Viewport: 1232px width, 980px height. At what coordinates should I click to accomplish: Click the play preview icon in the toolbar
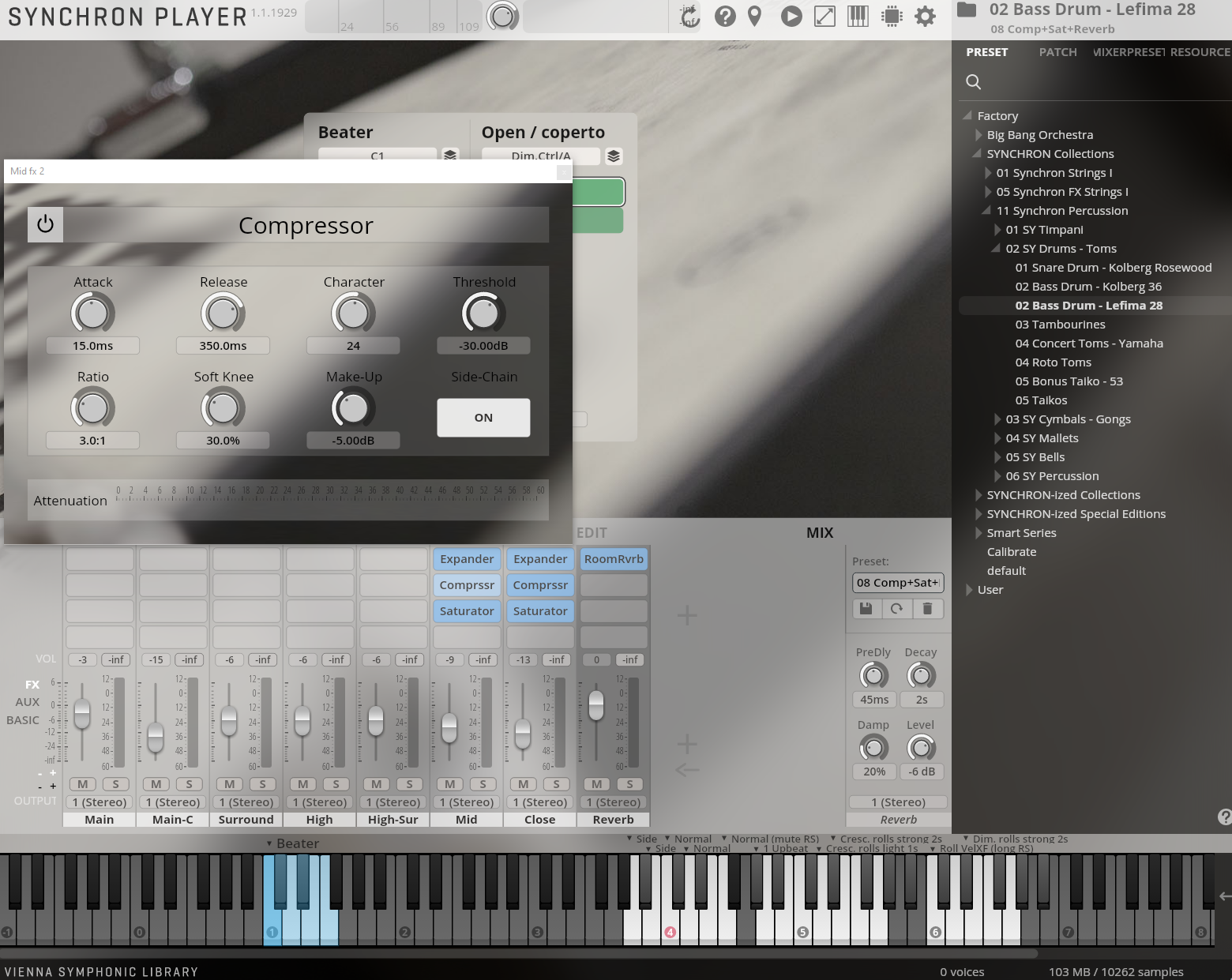pyautogui.click(x=791, y=16)
